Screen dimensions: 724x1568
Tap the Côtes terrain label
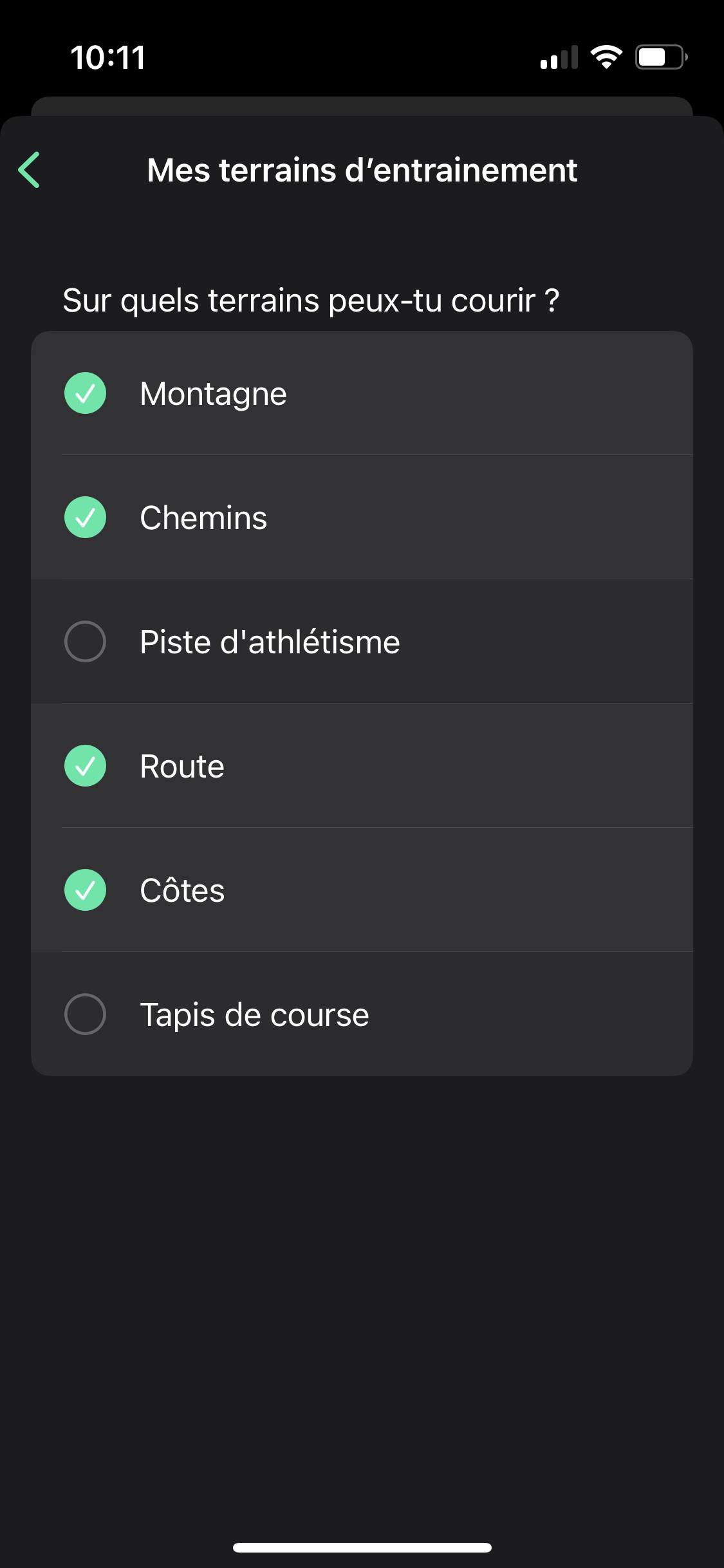tap(182, 891)
